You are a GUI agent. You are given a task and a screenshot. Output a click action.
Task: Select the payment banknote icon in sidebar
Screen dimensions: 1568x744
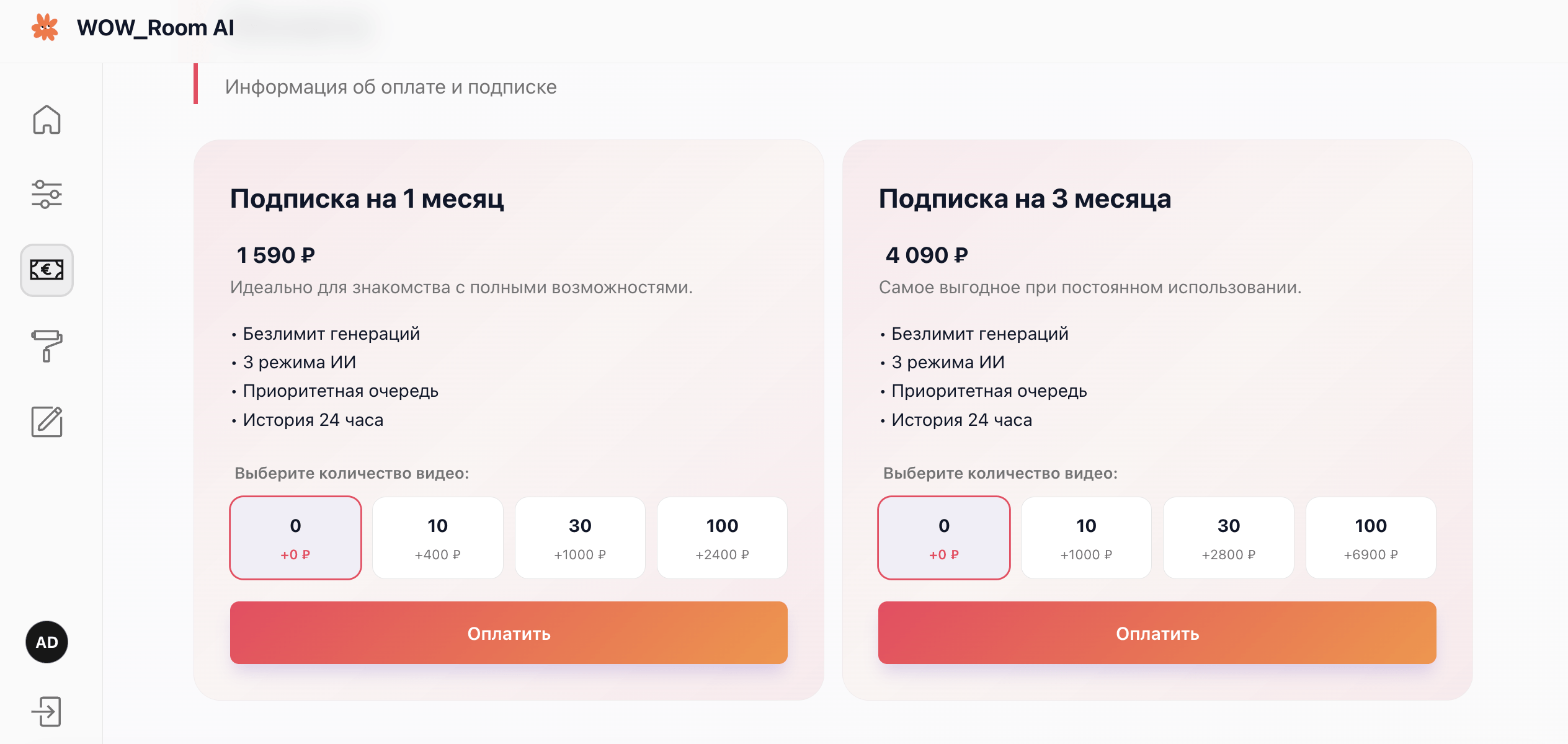47,270
